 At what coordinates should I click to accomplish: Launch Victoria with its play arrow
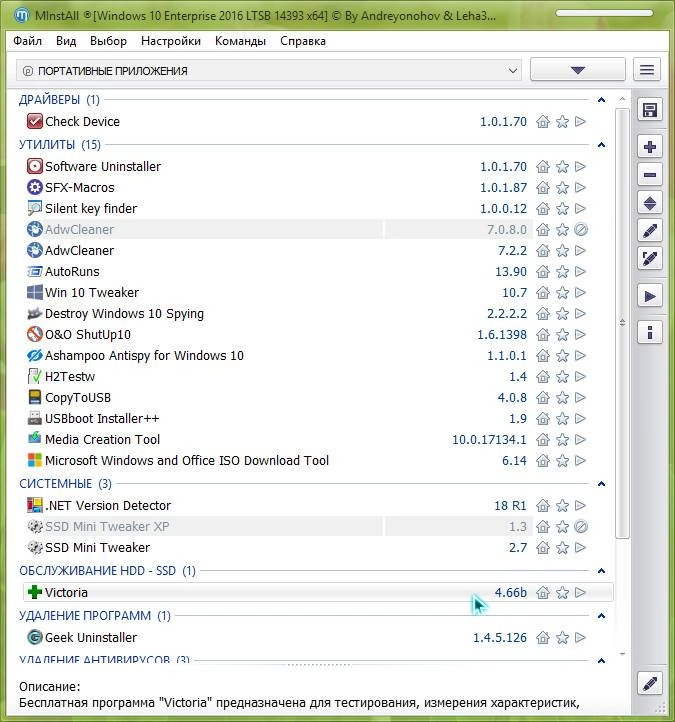pyautogui.click(x=581, y=593)
